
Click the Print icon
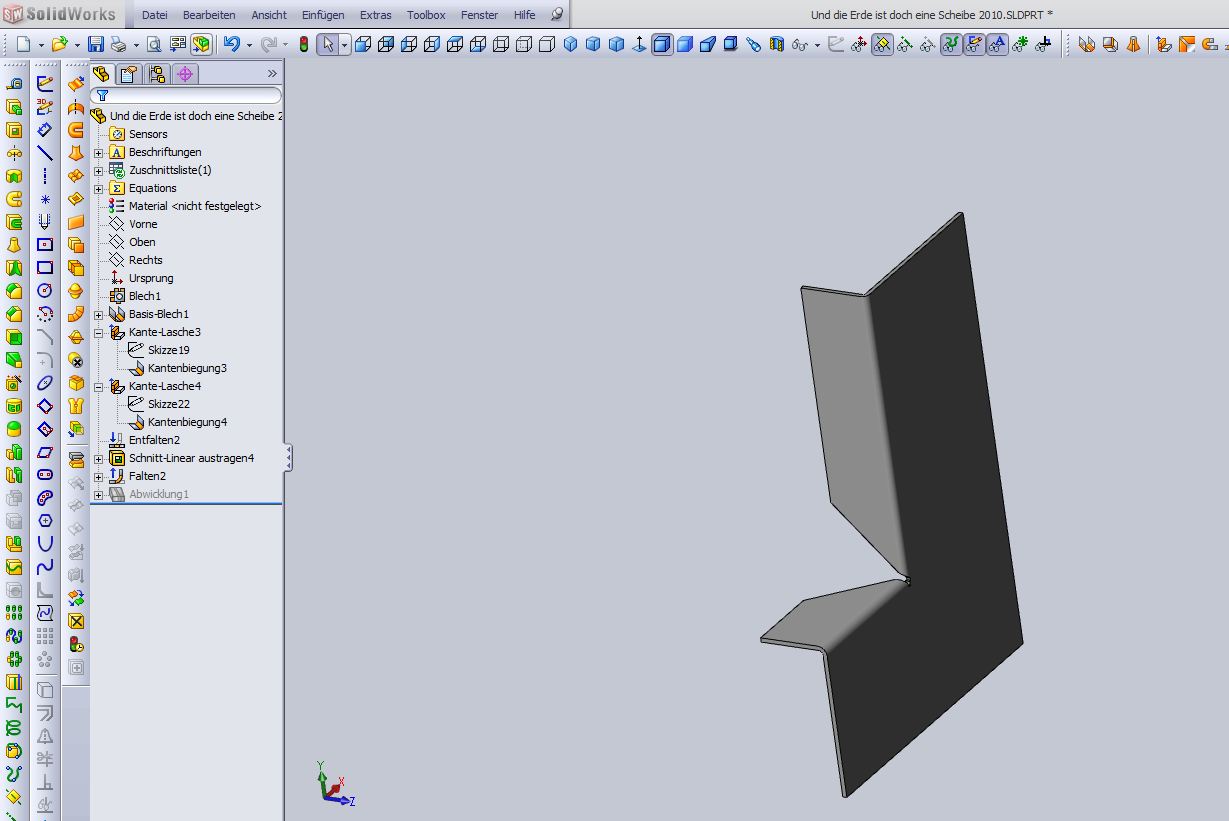(119, 45)
